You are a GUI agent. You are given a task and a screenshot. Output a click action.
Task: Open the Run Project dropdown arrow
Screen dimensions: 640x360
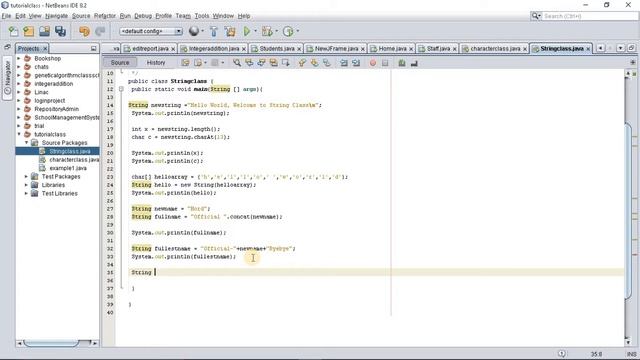256,31
